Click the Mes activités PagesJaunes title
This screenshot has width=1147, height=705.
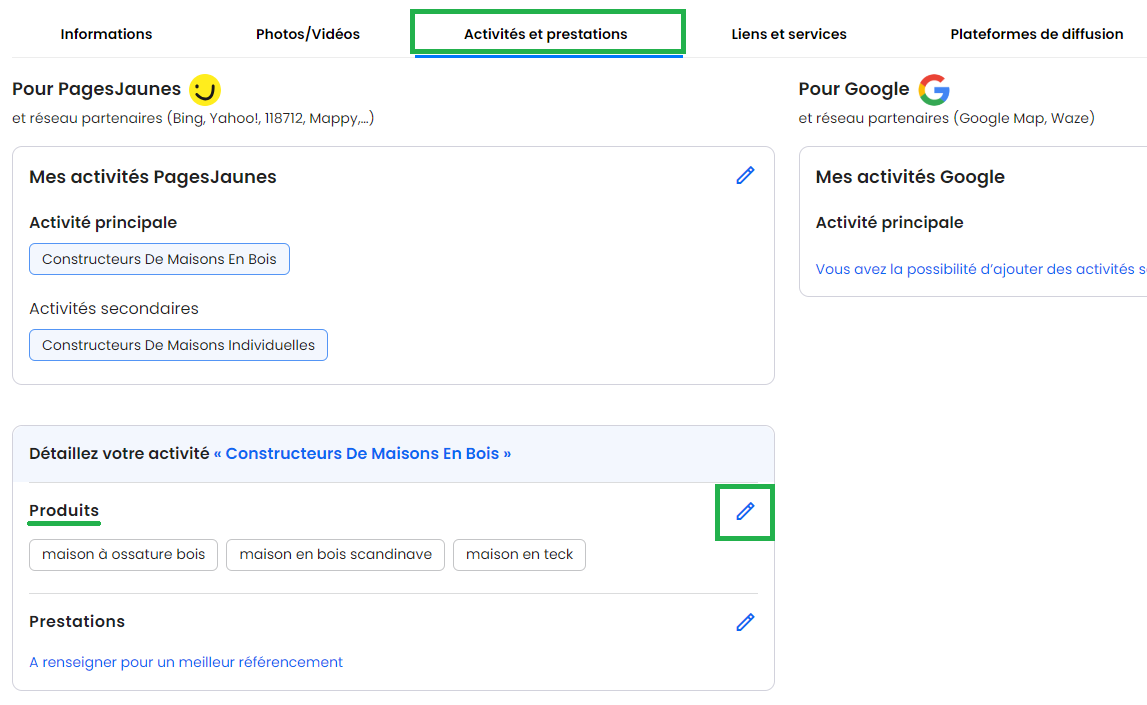point(153,177)
